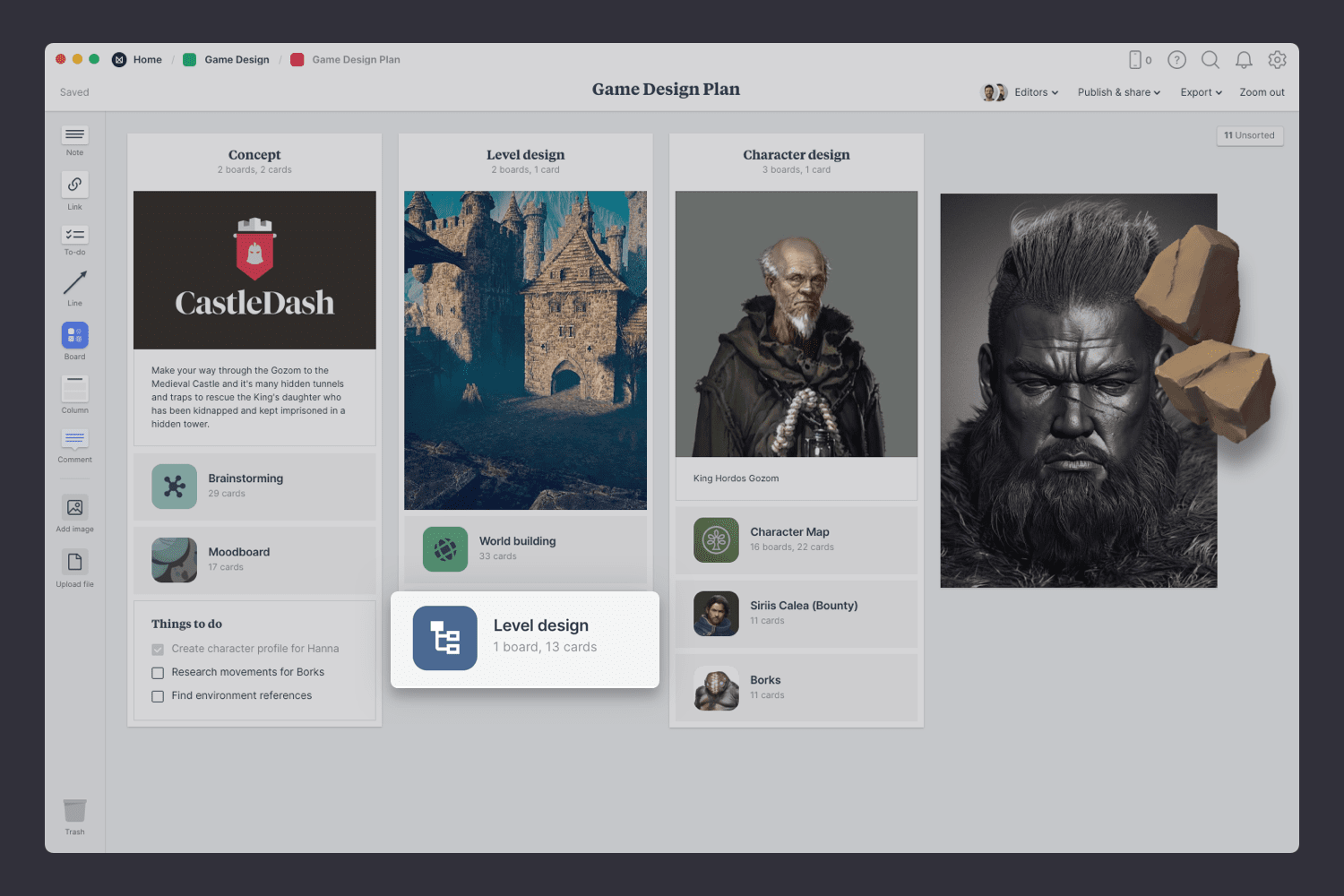Click the editors avatar pictures

pyautogui.click(x=995, y=92)
